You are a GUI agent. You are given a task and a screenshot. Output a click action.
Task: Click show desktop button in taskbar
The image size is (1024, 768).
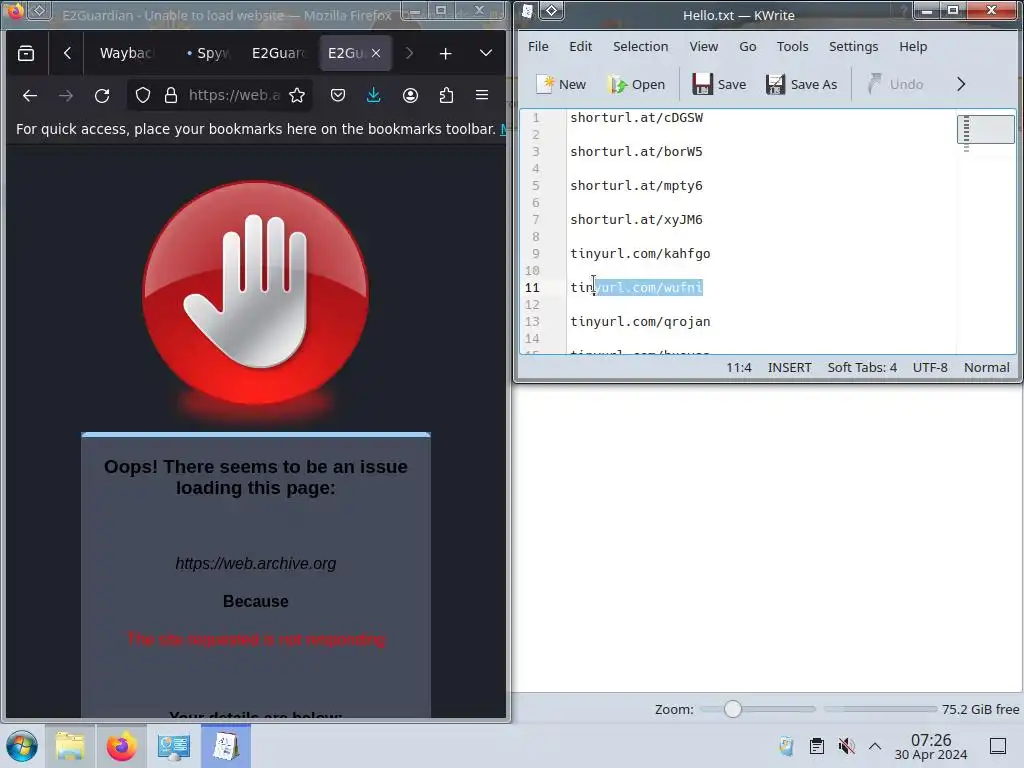(x=998, y=746)
